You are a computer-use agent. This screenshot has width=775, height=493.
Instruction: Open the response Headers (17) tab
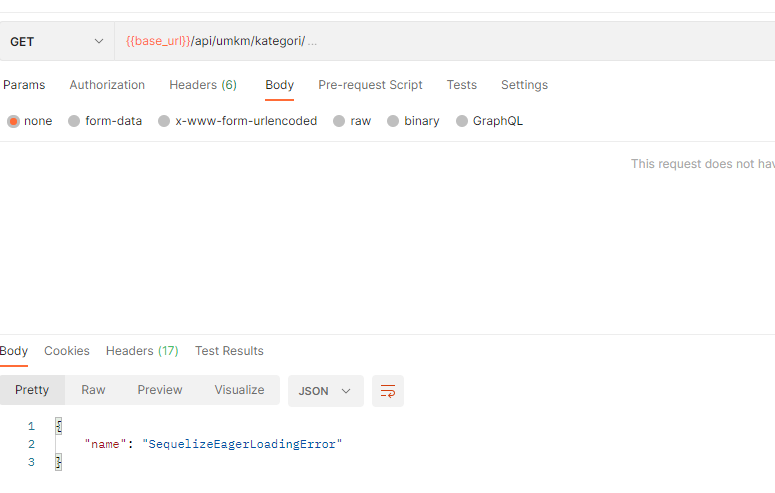pyautogui.click(x=142, y=351)
